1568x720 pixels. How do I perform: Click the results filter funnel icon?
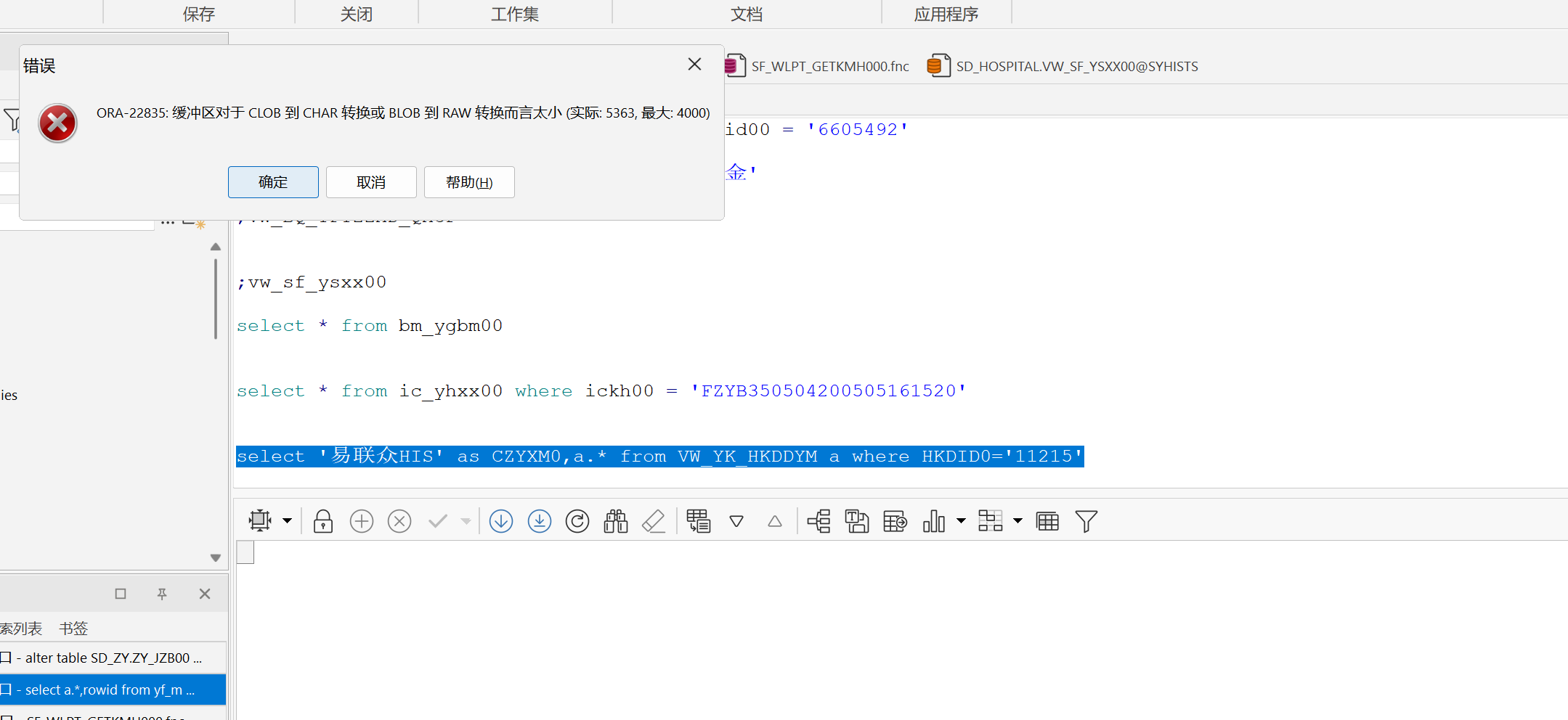tap(1086, 521)
